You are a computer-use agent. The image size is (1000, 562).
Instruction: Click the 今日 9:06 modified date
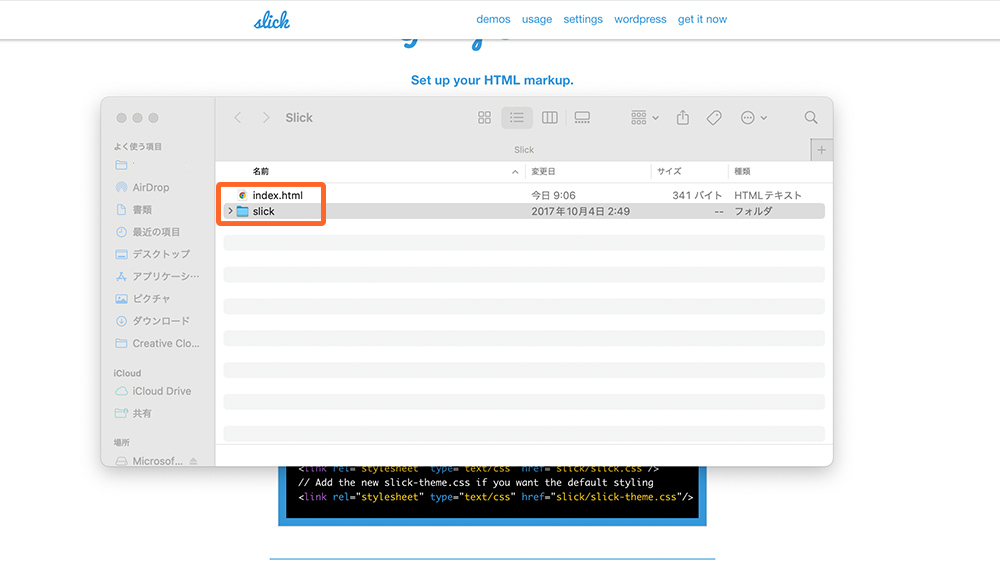click(554, 195)
